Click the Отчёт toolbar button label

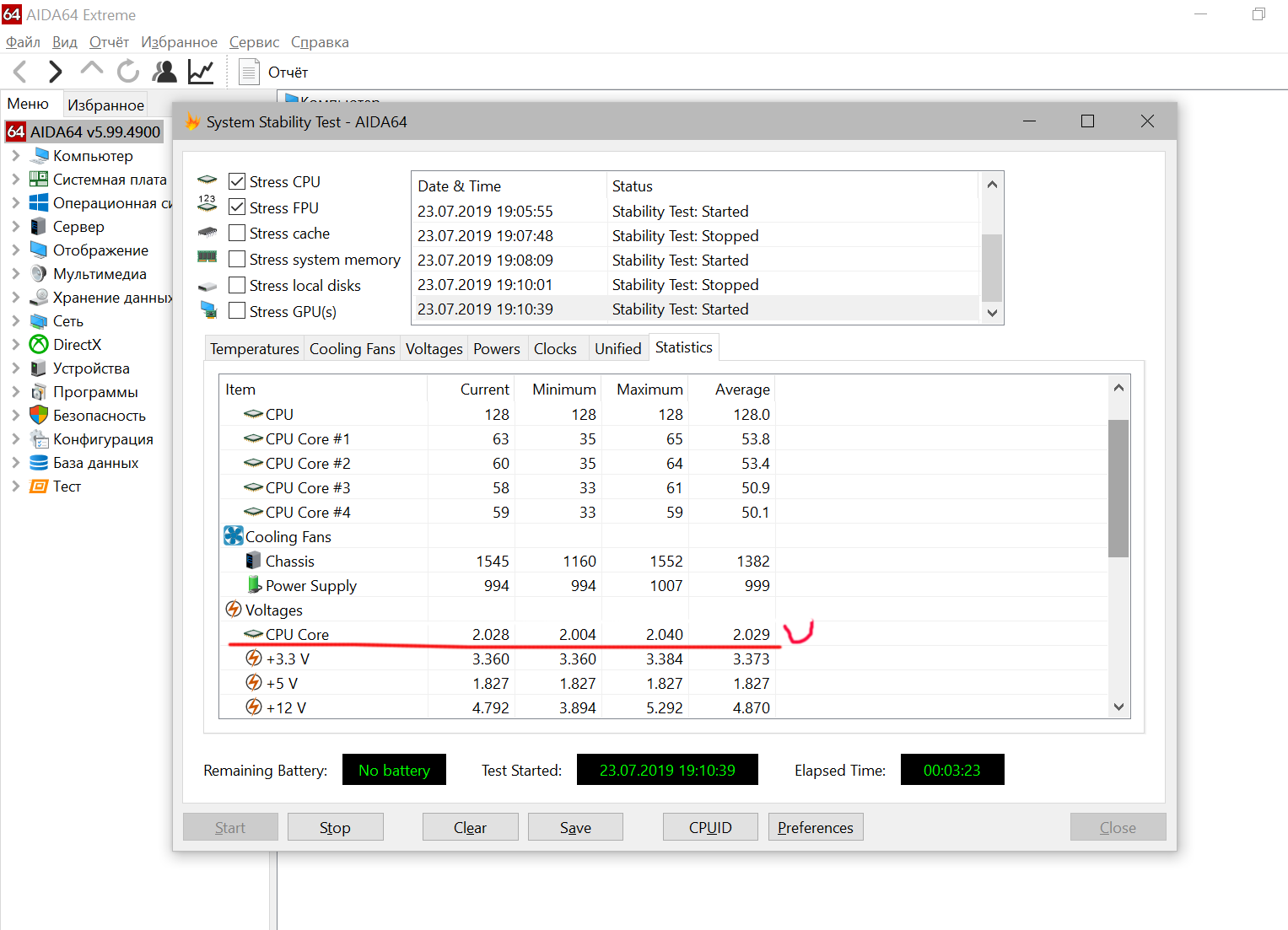tap(288, 73)
